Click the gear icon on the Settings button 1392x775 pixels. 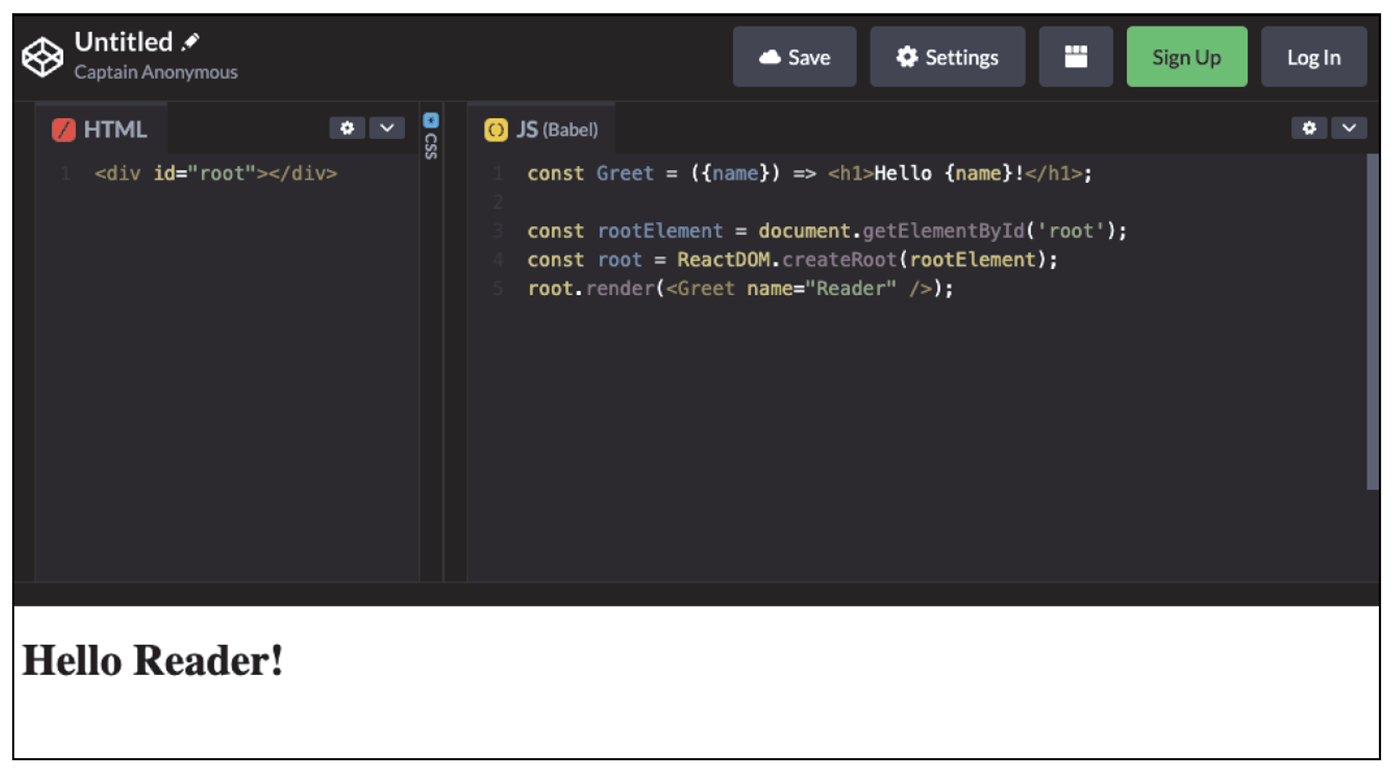(x=906, y=57)
